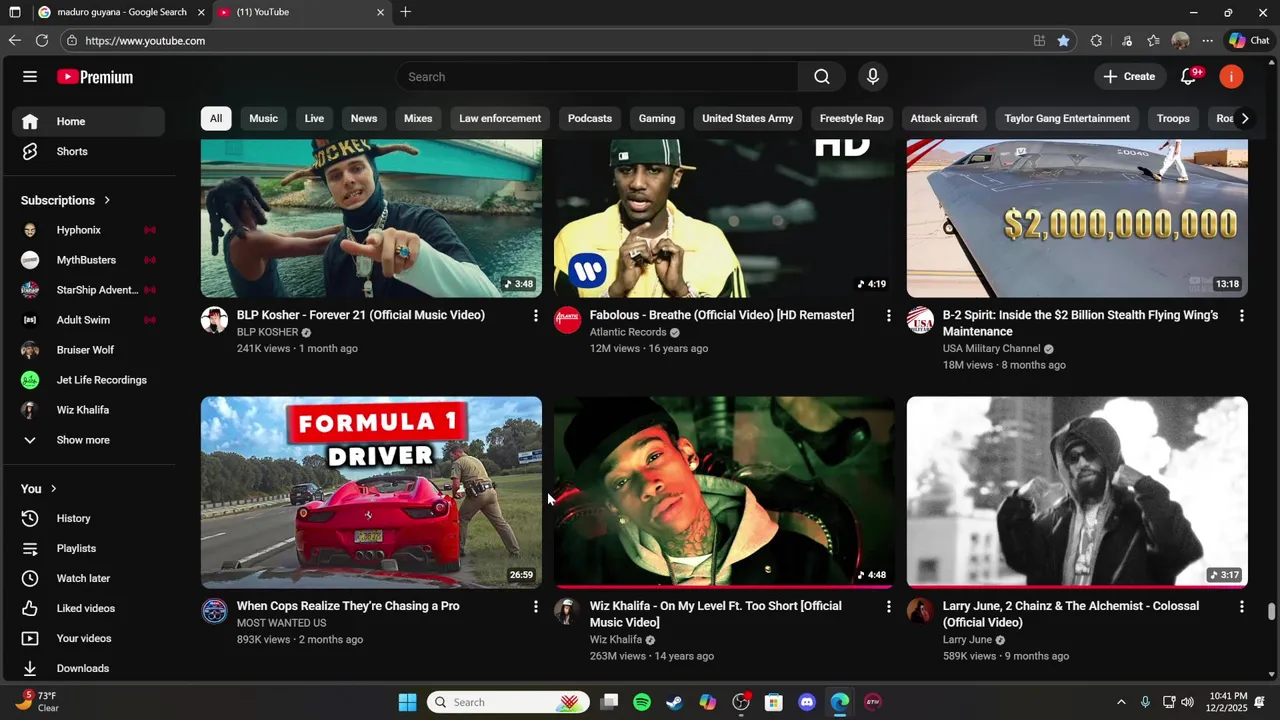This screenshot has height=720, width=1280.
Task: Play the Larry June Colossal thumbnail
Action: pos(1077,493)
